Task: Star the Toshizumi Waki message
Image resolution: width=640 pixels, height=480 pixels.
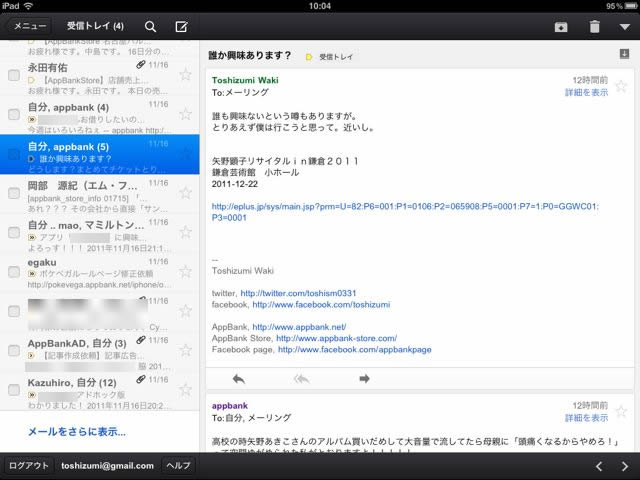Action: [x=621, y=86]
